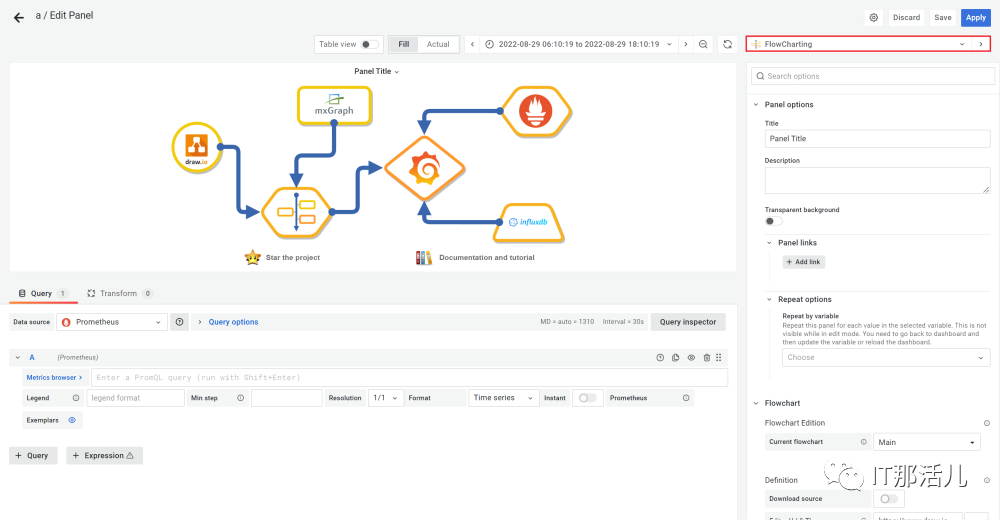This screenshot has width=1000, height=520.
Task: Click the Prometheus flame hexagon node
Action: tap(536, 111)
